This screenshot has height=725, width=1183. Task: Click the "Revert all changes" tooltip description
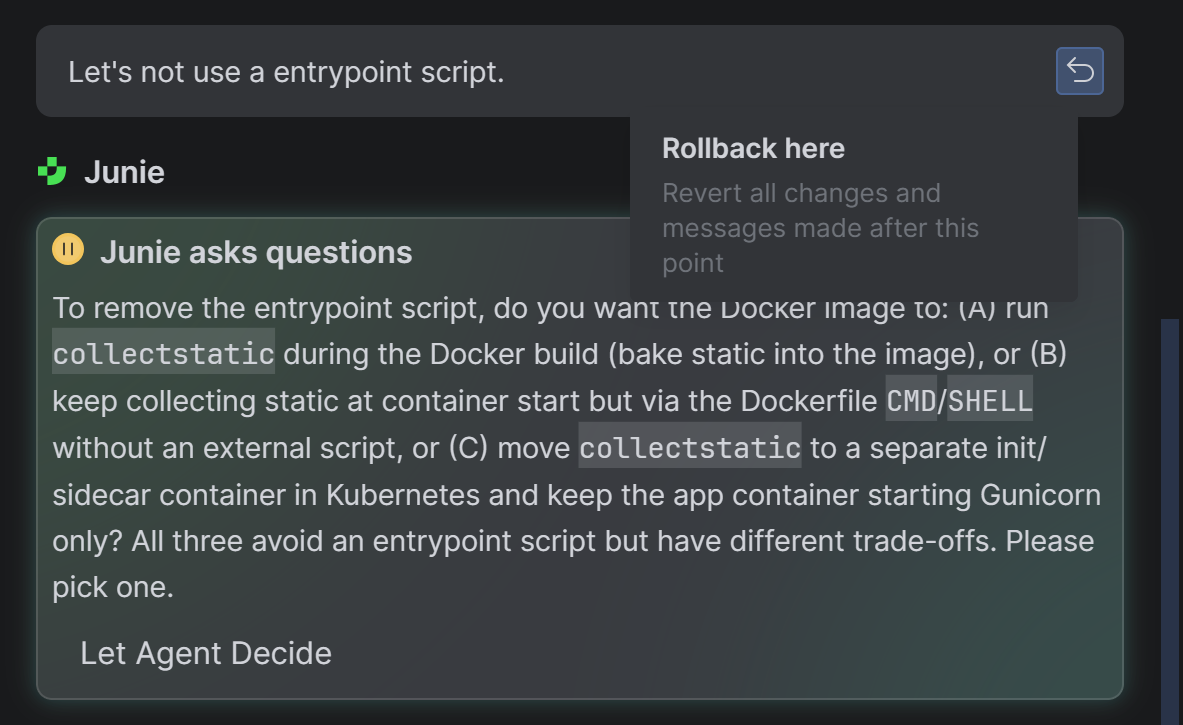click(x=820, y=228)
